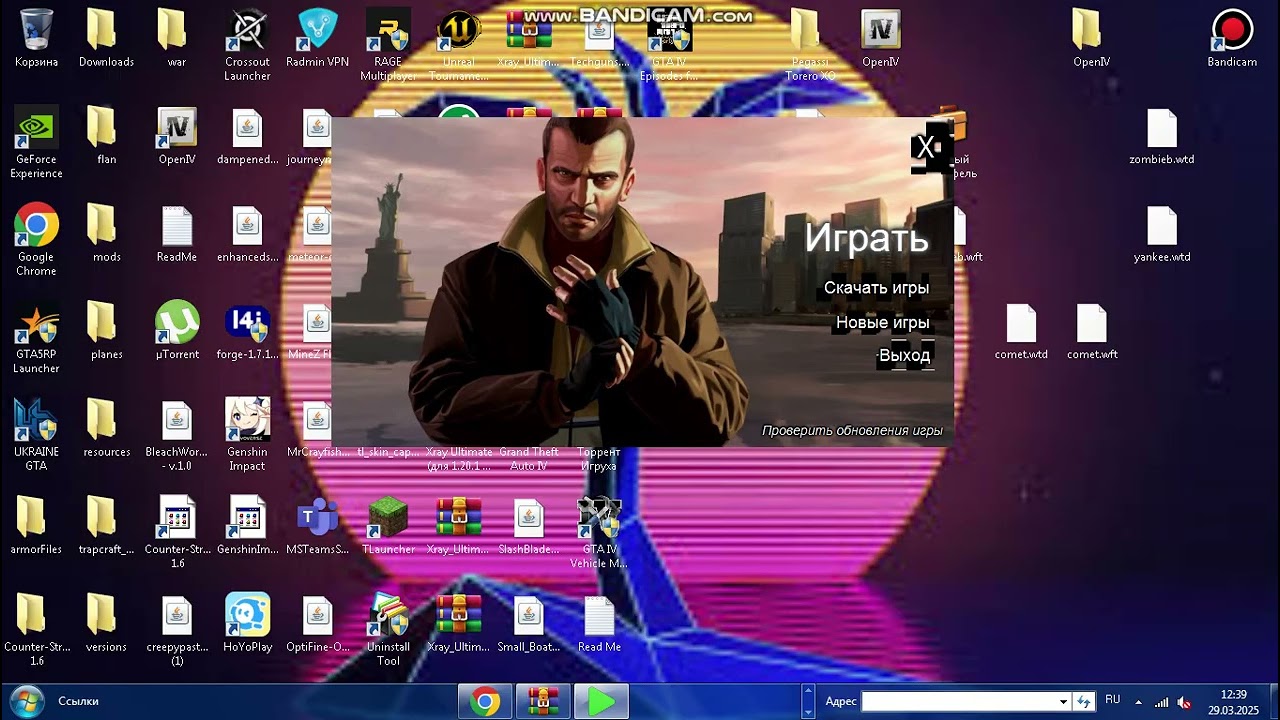This screenshot has width=1280, height=720.
Task: Launch GTA5RP Launcher shortcut
Action: point(36,339)
